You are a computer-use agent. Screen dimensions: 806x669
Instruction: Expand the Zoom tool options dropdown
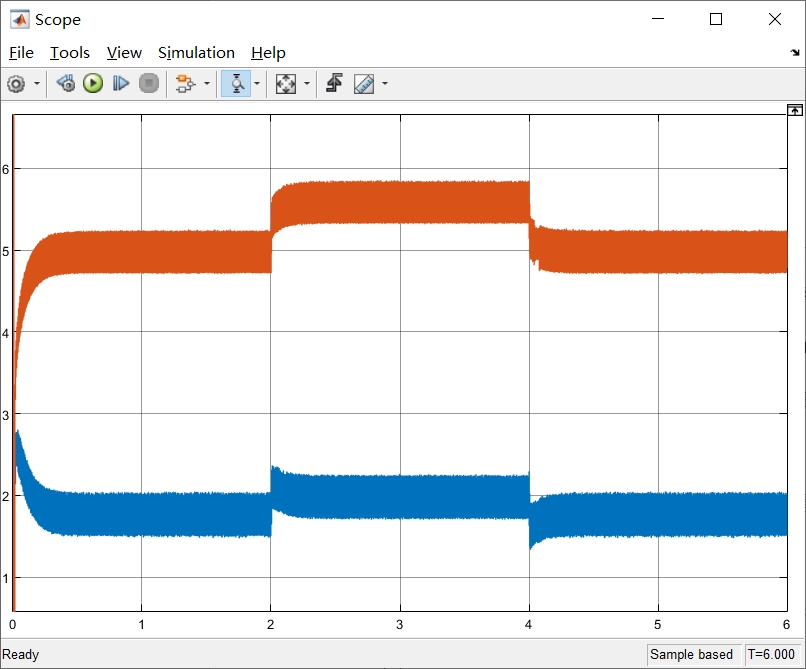click(x=257, y=83)
